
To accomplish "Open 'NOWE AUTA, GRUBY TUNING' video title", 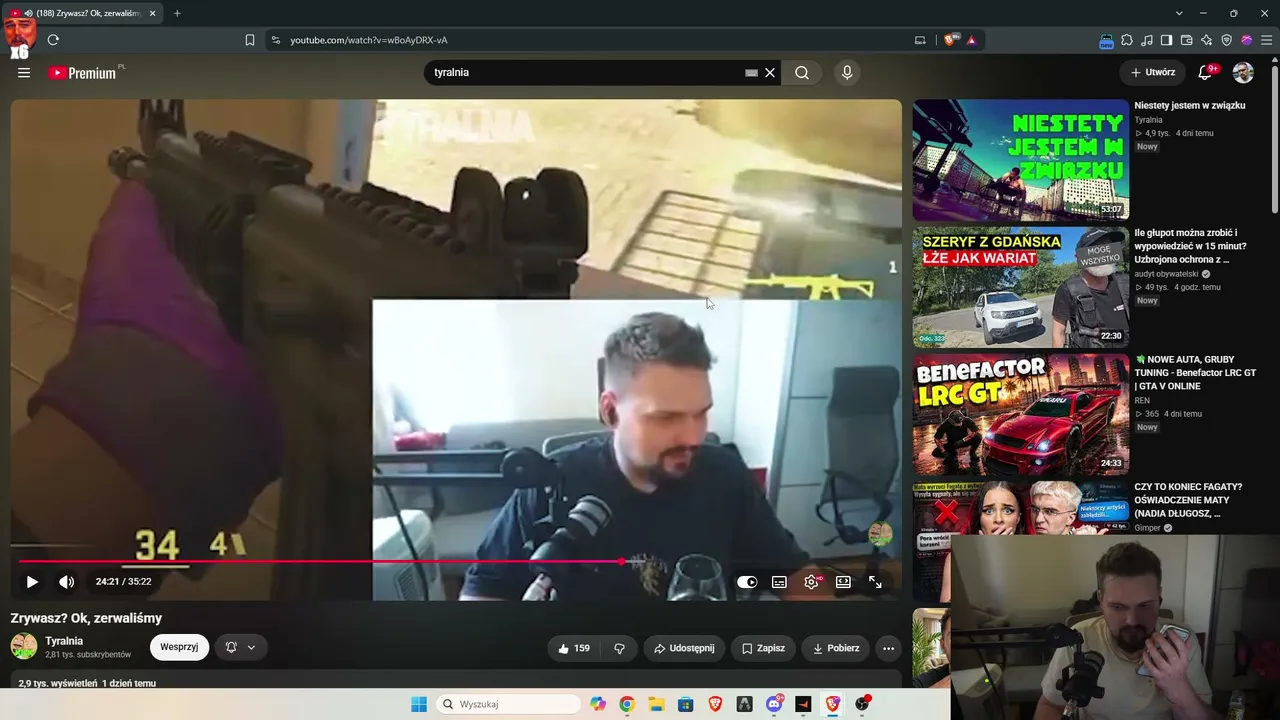I will click(x=1195, y=372).
